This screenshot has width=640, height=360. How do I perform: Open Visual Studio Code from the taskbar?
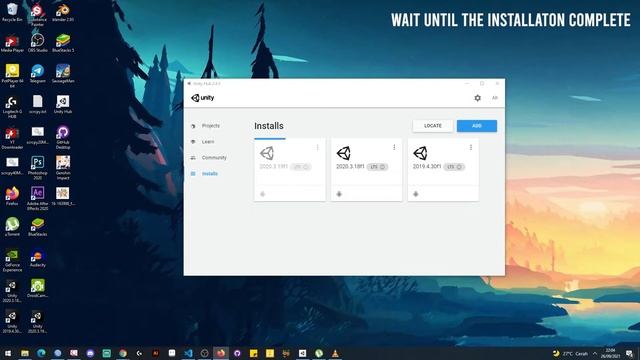click(x=188, y=353)
